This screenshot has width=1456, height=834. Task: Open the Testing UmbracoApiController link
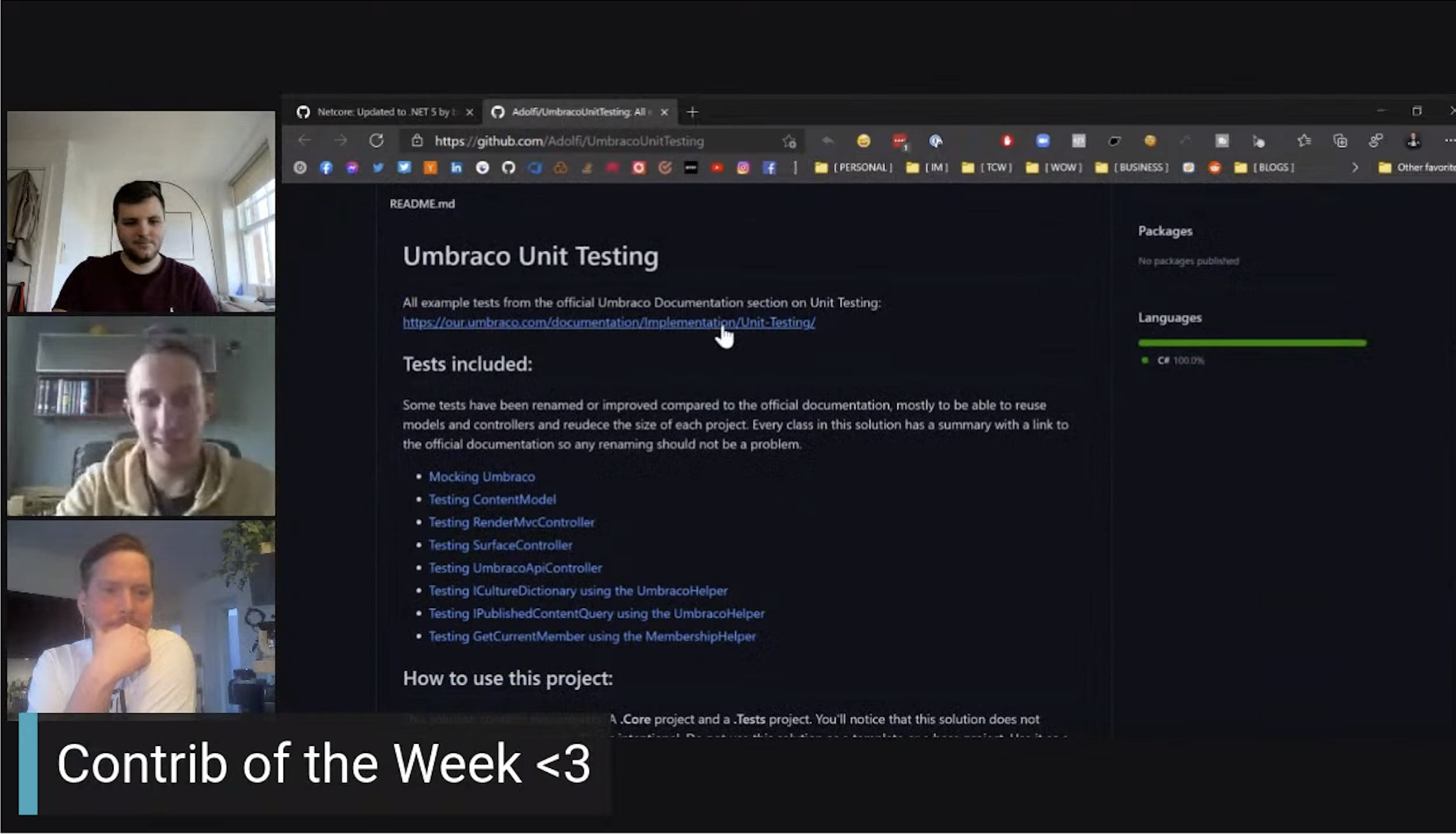[516, 568]
